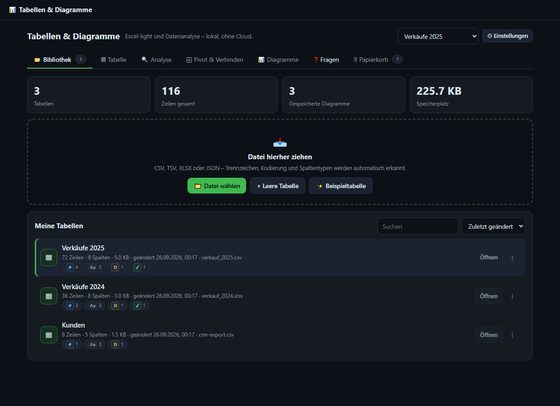Click the Datei wählen button

[x=217, y=186]
